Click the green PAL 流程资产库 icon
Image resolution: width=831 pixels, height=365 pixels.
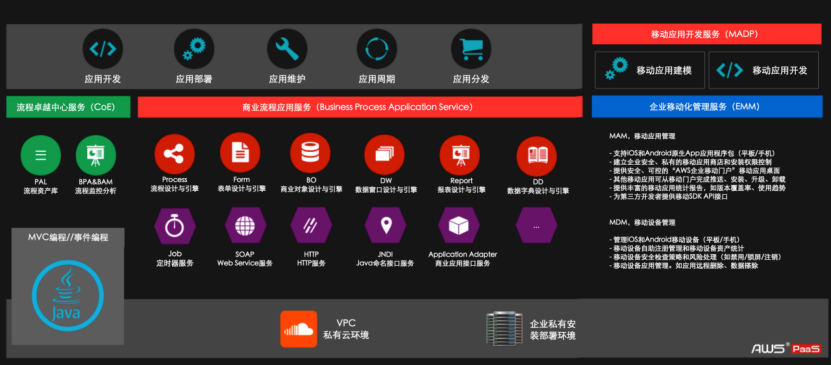pyautogui.click(x=41, y=156)
